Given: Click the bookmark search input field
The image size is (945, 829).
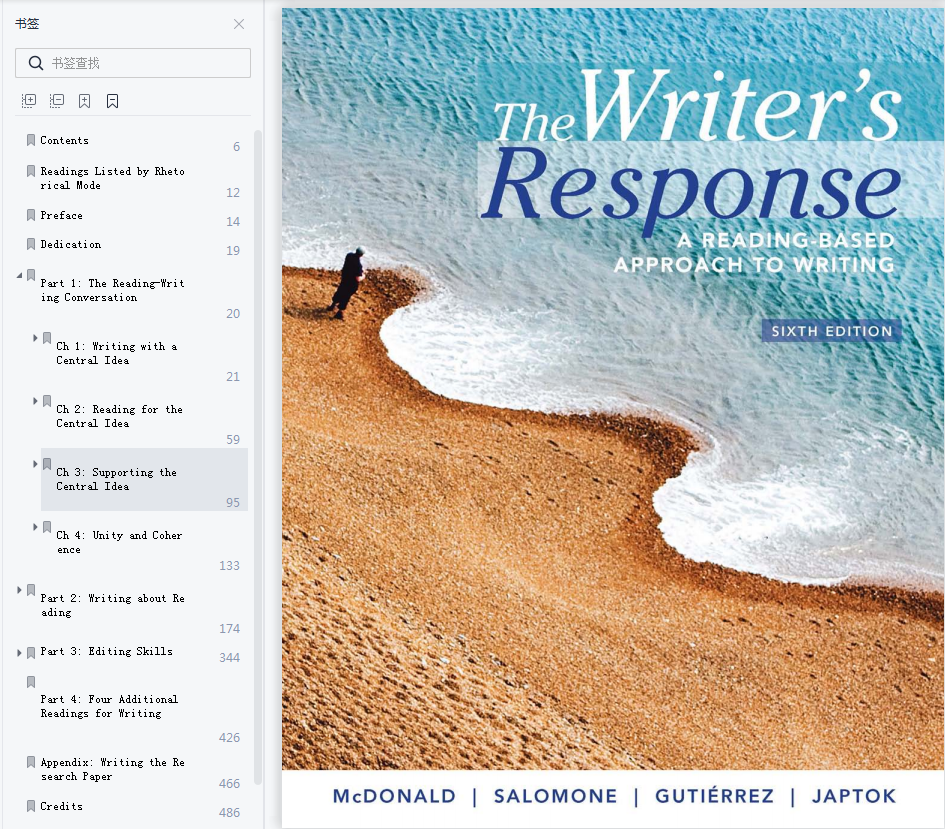Looking at the screenshot, I should (x=133, y=63).
